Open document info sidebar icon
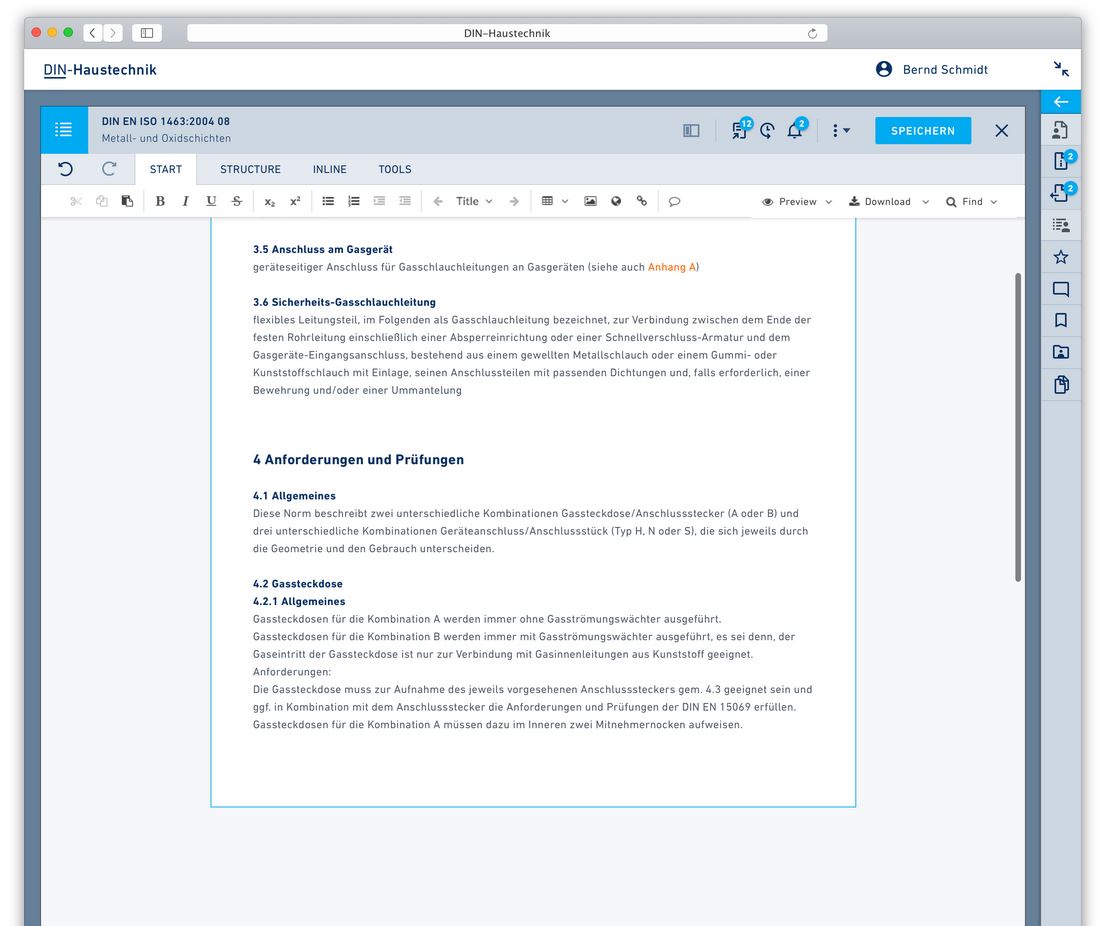Viewport: 1108px width, 926px height. pos(1063,160)
